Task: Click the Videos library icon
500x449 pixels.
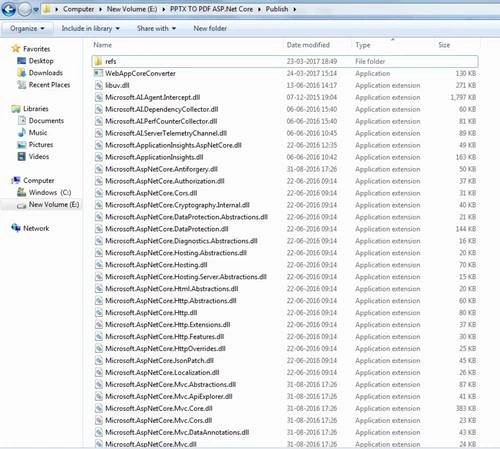Action: (21, 156)
